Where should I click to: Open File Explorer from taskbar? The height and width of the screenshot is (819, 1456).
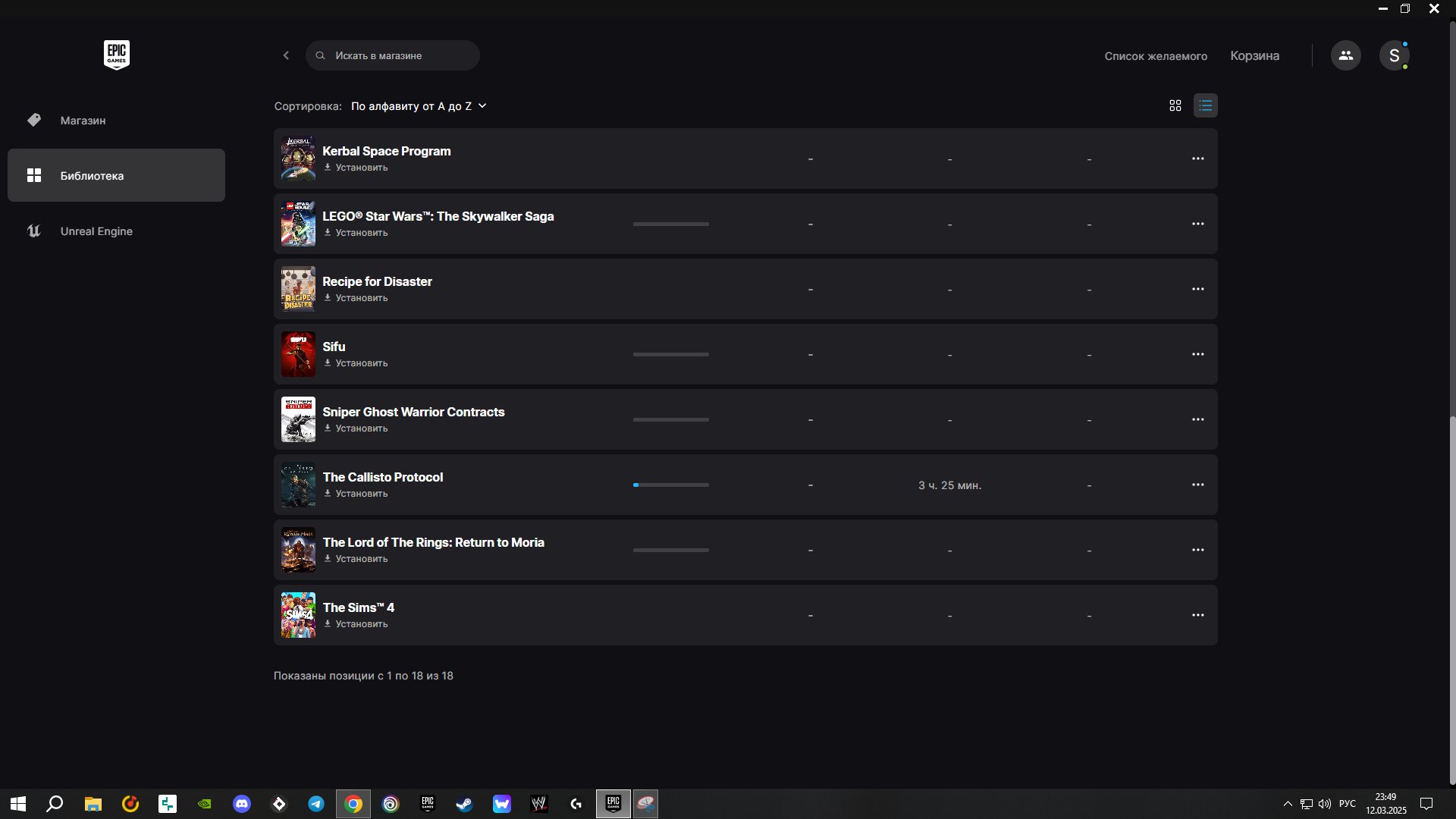click(93, 804)
